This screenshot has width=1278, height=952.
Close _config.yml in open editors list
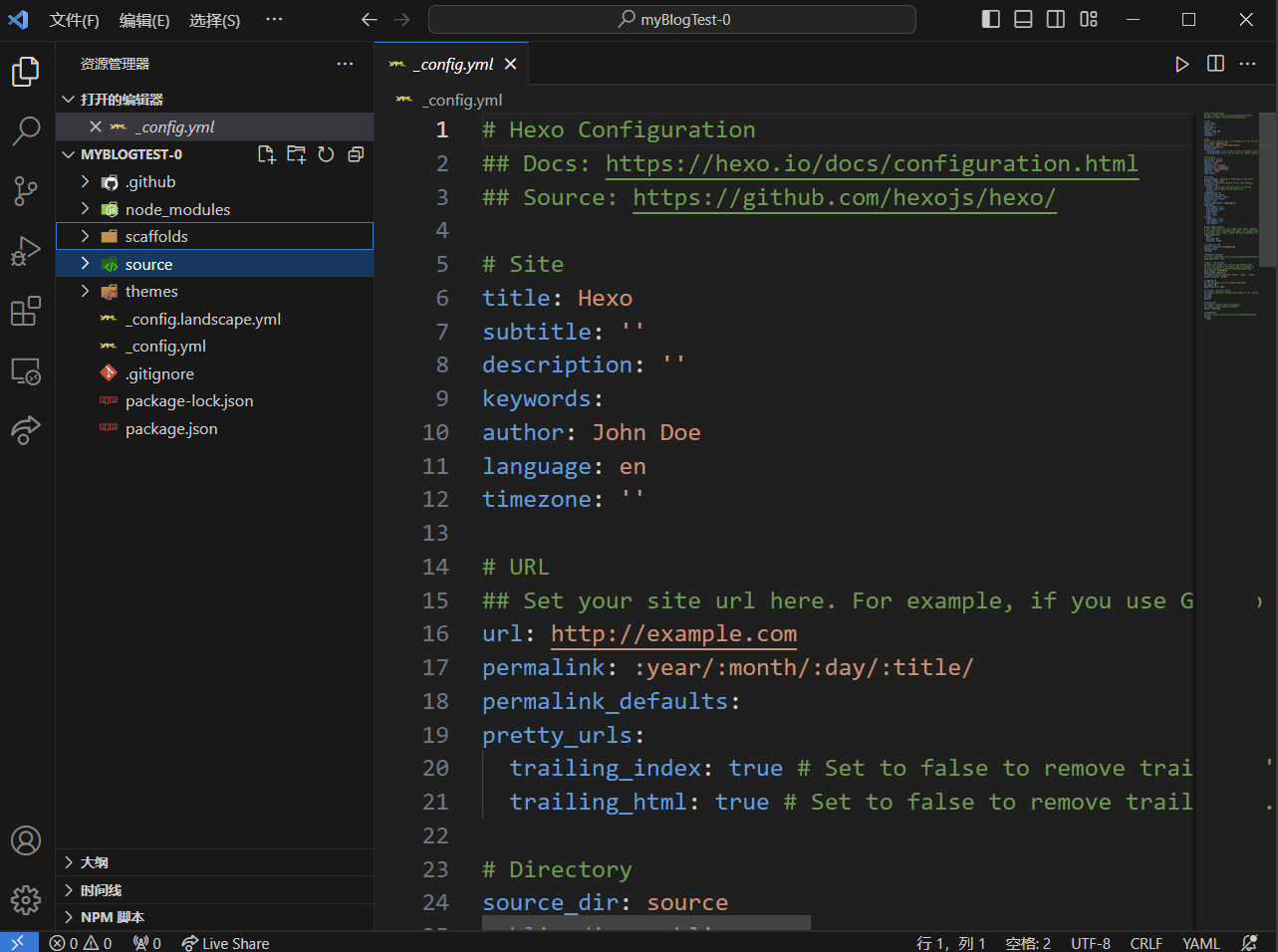[x=96, y=126]
